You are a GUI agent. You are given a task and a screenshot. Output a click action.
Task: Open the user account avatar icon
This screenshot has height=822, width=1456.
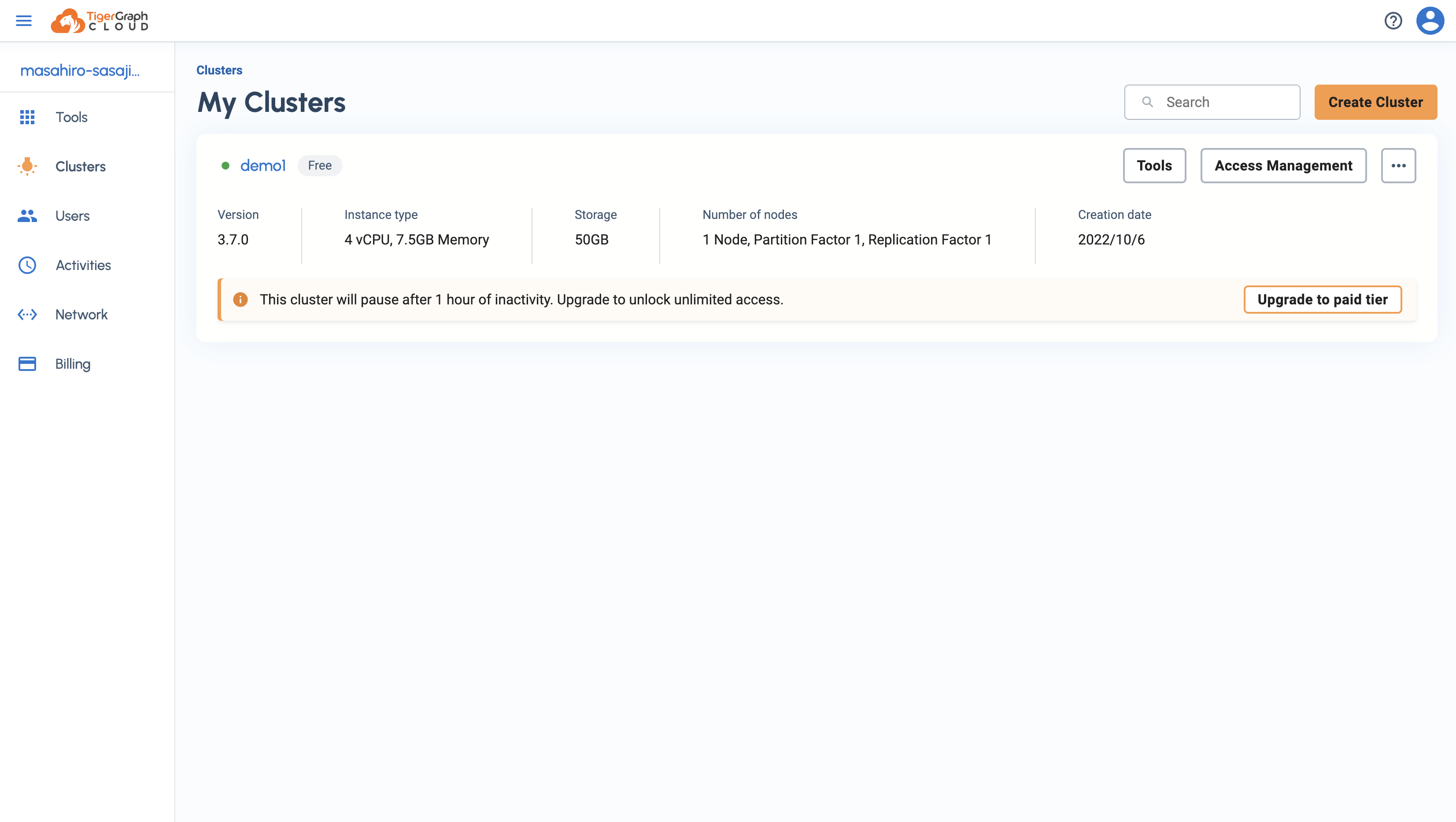point(1430,21)
